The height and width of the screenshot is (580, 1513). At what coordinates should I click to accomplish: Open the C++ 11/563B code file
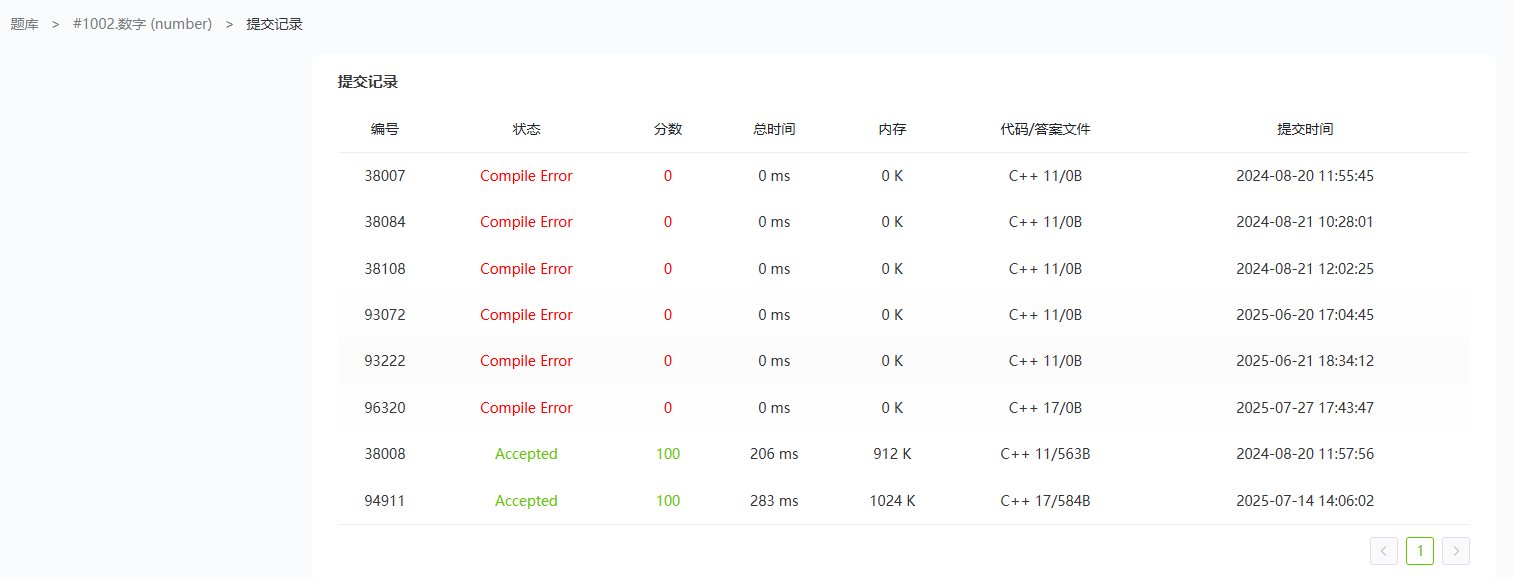click(x=1045, y=454)
